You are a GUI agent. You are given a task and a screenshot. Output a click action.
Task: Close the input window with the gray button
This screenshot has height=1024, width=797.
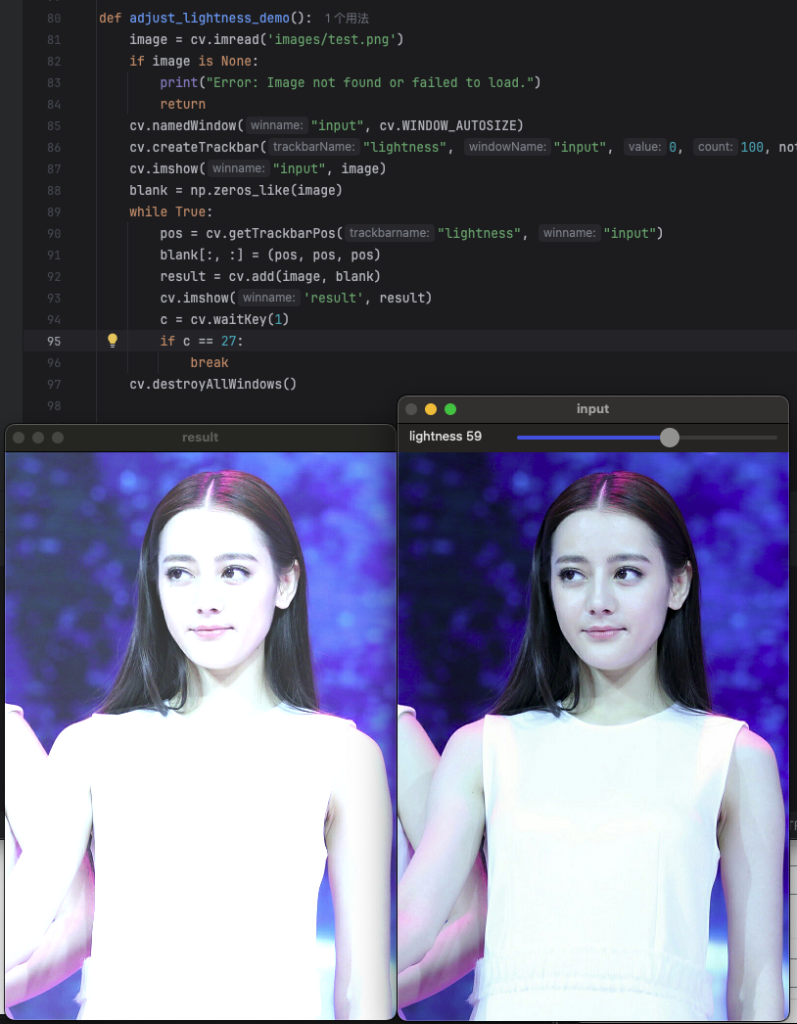click(x=411, y=409)
